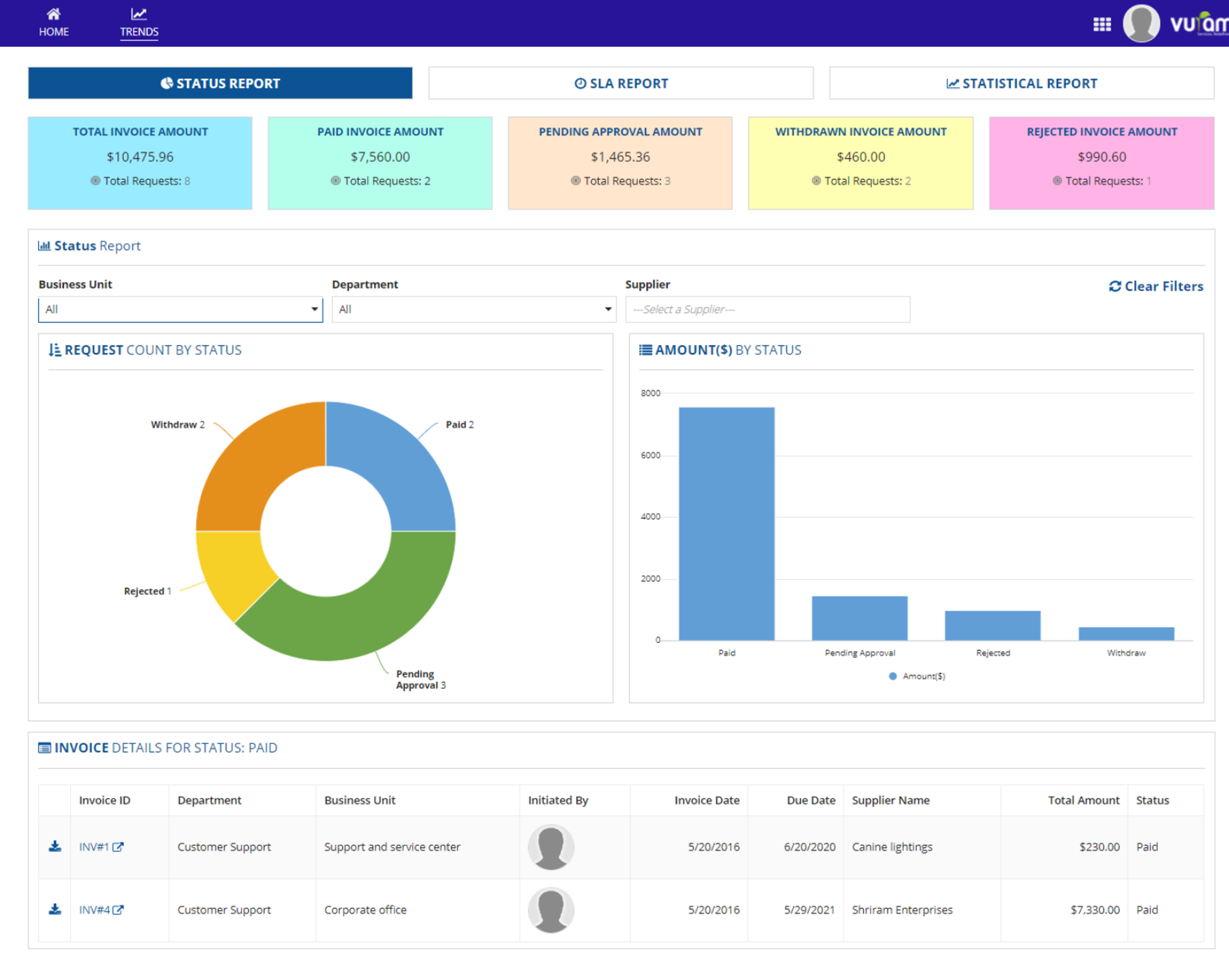Viewport: 1229px width, 980px height.
Task: Click the Vuram logo
Action: 1199,24
